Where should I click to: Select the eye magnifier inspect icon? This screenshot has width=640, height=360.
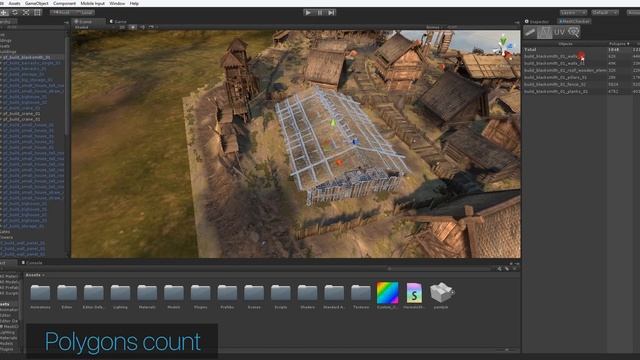(x=573, y=32)
